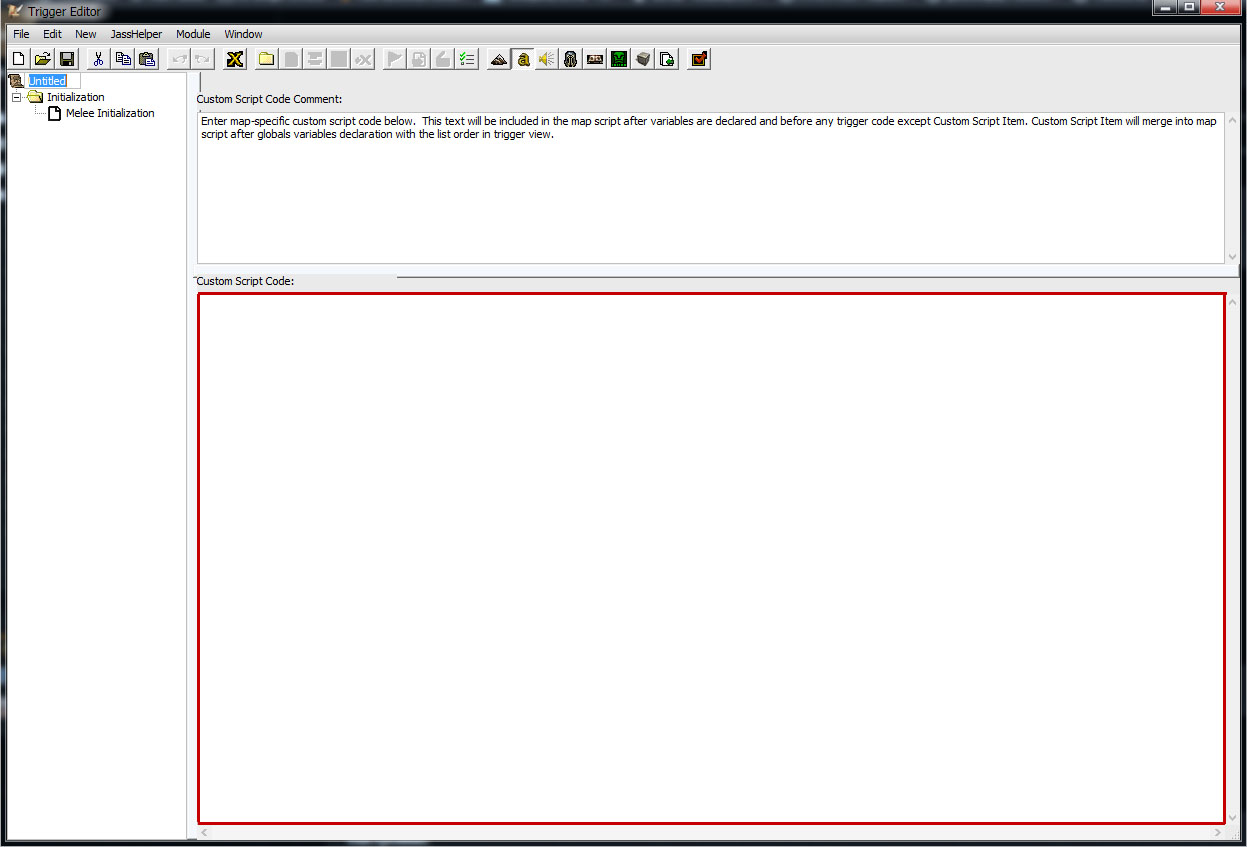1247x847 pixels.
Task: Open the Edit menu
Action: 52,34
